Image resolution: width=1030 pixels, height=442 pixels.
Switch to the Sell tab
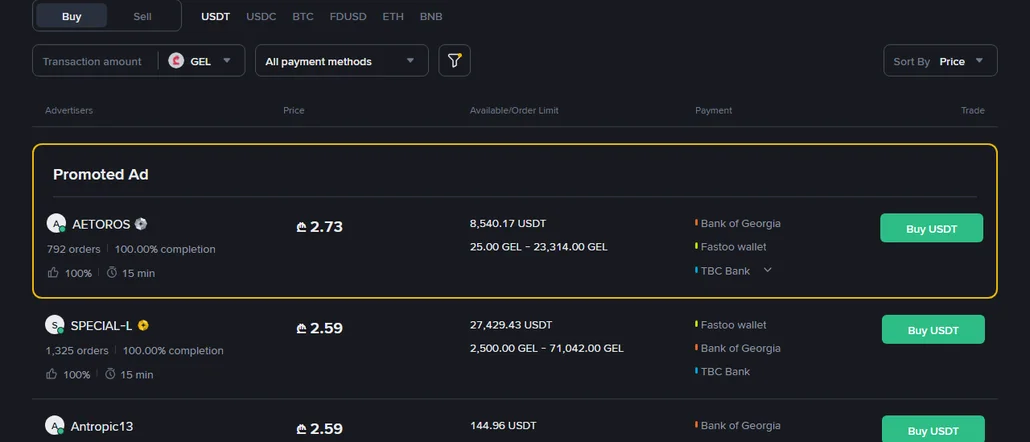(x=143, y=16)
